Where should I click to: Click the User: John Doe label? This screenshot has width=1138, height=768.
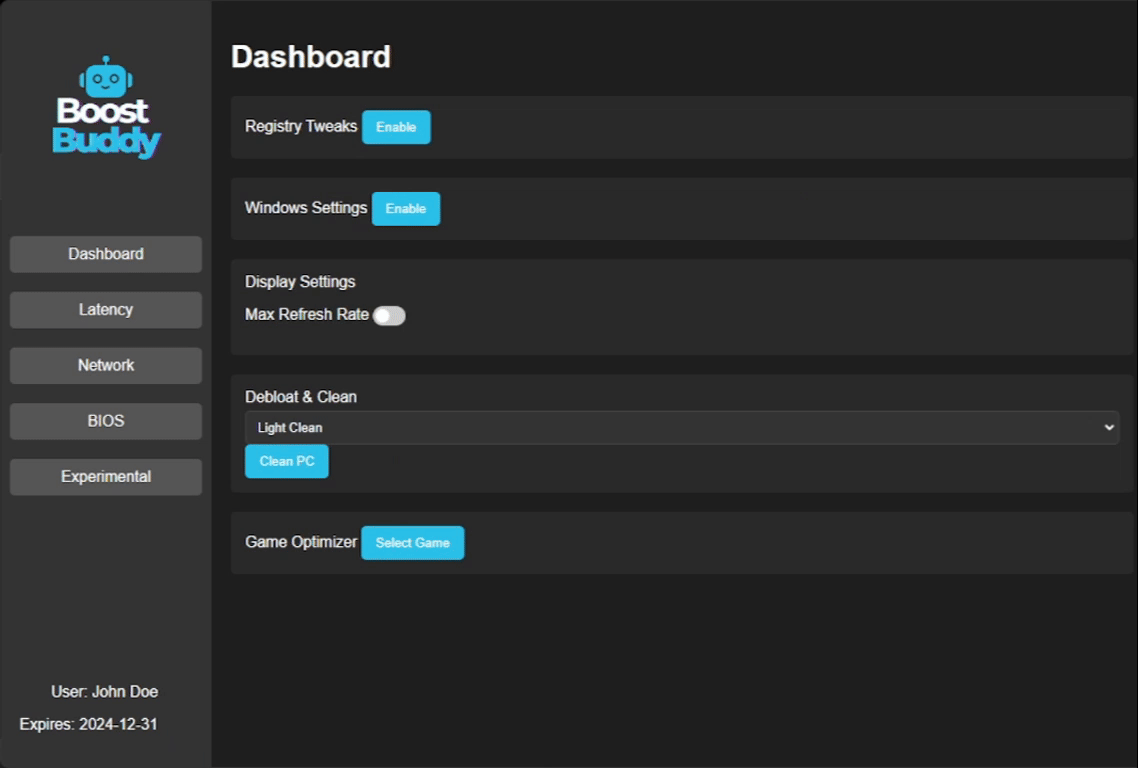105,692
